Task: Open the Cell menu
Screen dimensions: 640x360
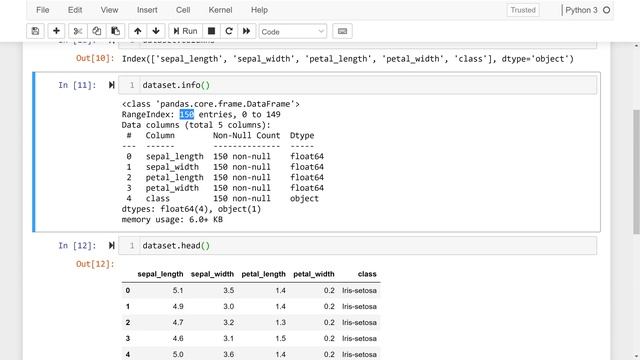Action: (x=183, y=10)
